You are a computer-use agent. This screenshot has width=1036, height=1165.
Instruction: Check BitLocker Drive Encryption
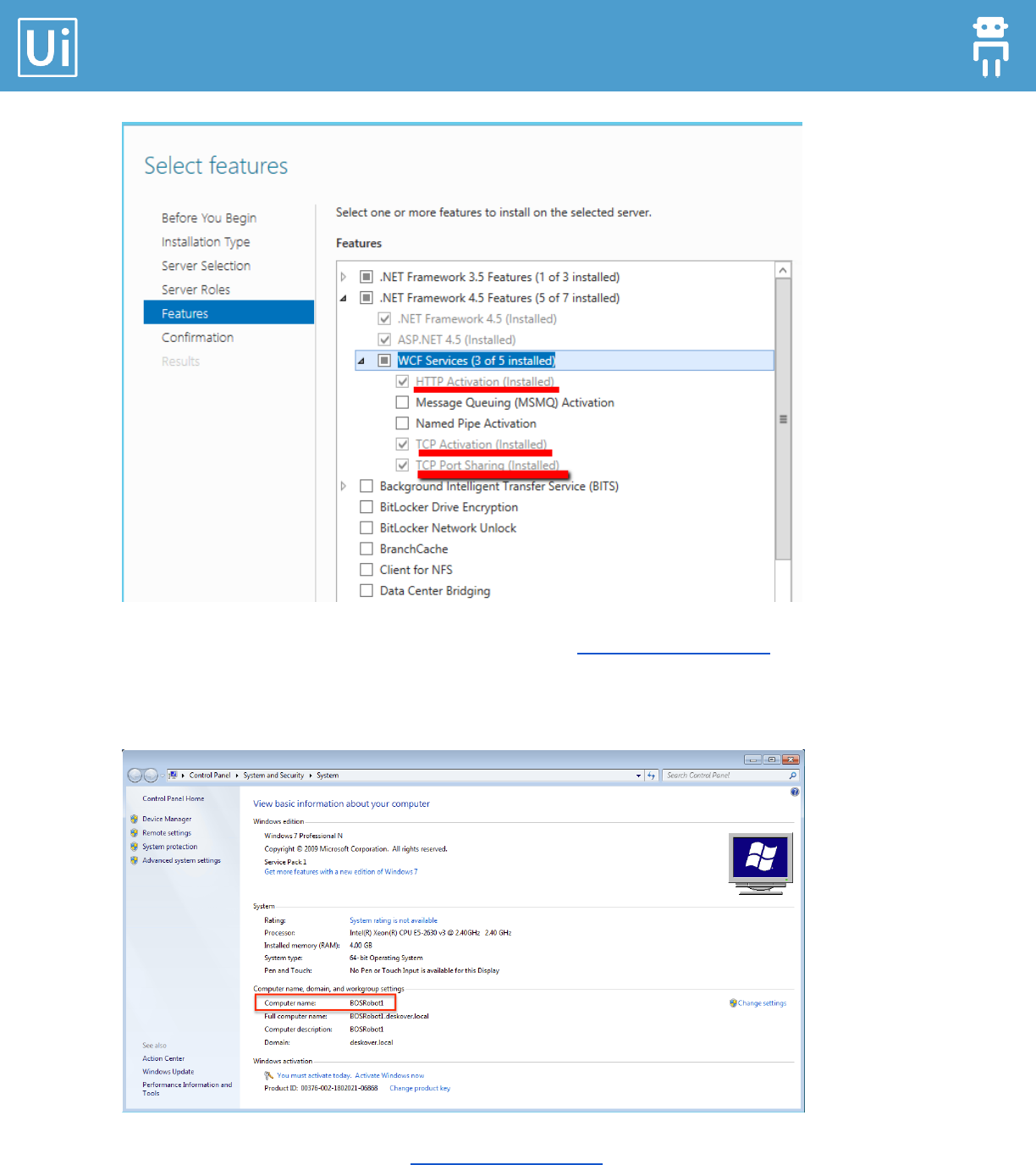[366, 507]
